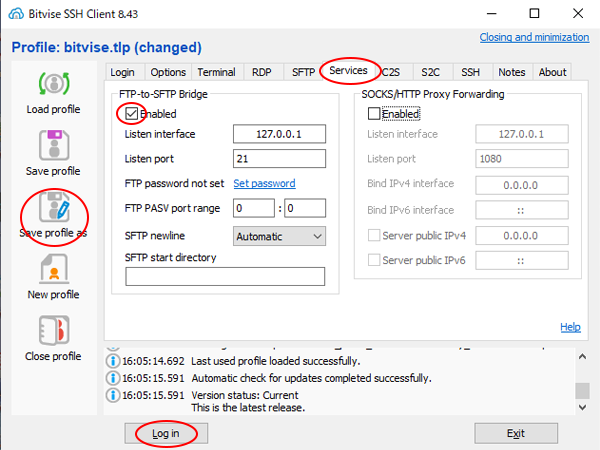The height and width of the screenshot is (450, 600).
Task: Maximize the Bitvise SSH Client window
Action: coord(534,14)
